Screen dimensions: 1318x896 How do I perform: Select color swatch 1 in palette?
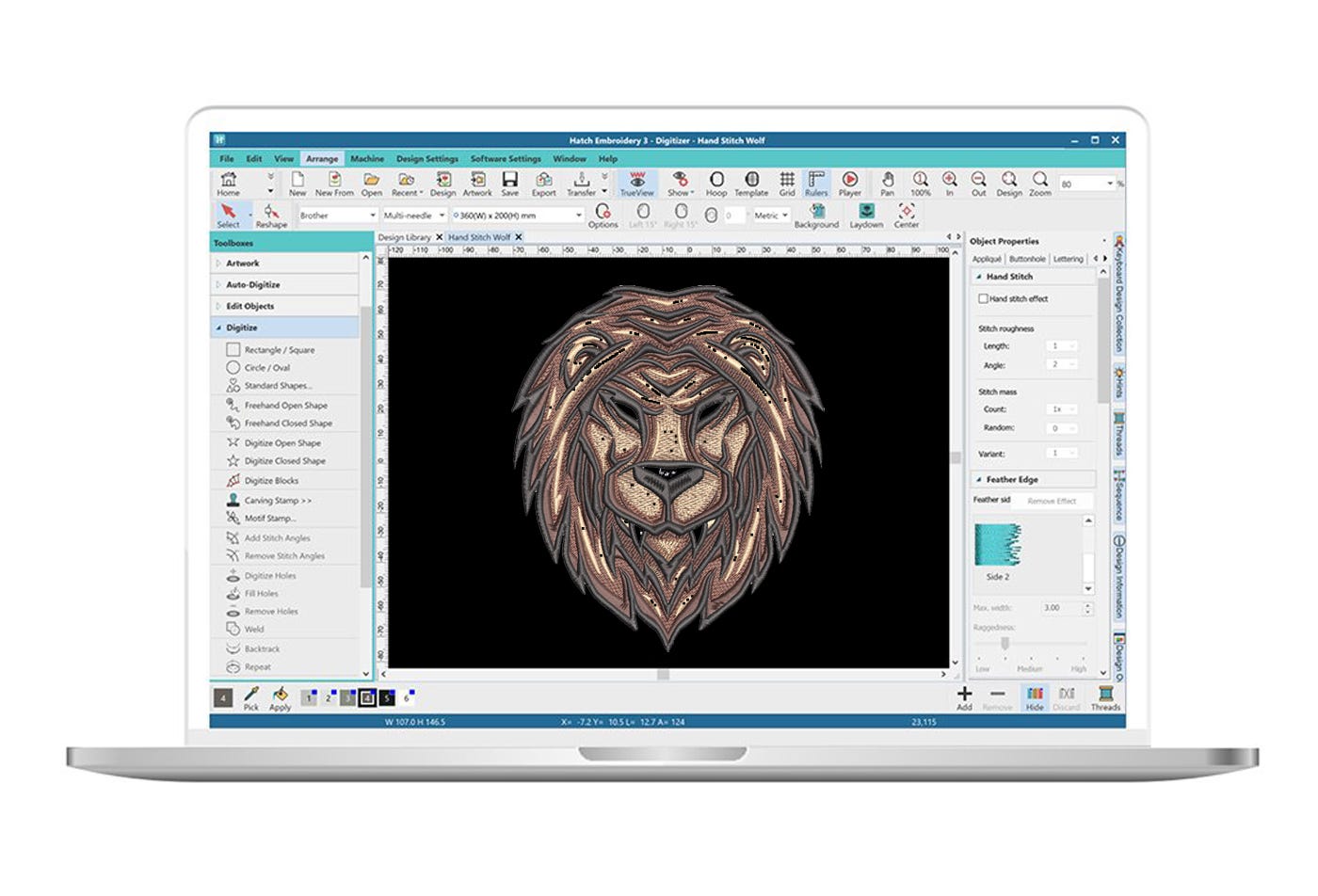308,697
